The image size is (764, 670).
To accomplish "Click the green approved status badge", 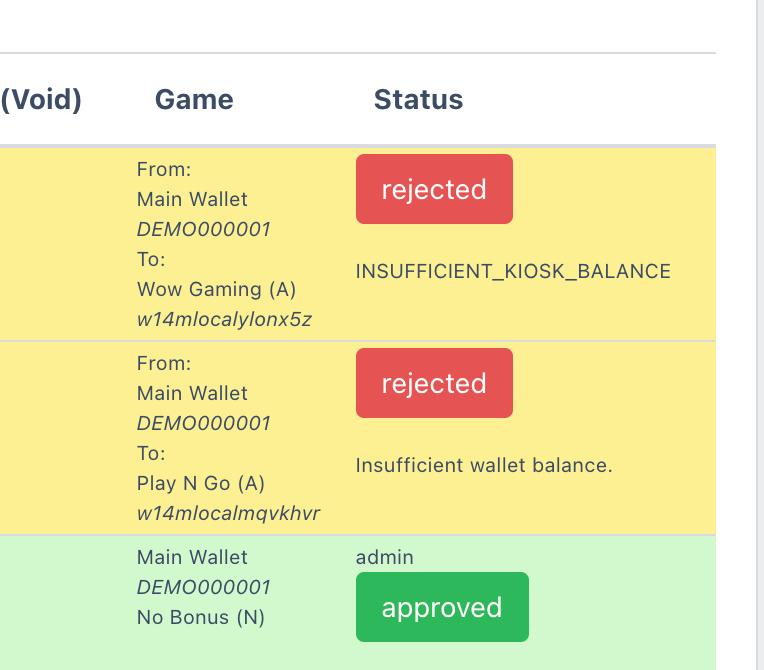I will point(442,607).
